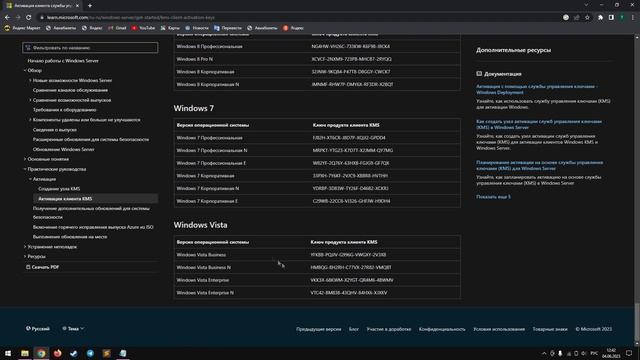Screen dimensions: 640x360
Task: Open the YouTube bookmark
Action: [x=143, y=28]
